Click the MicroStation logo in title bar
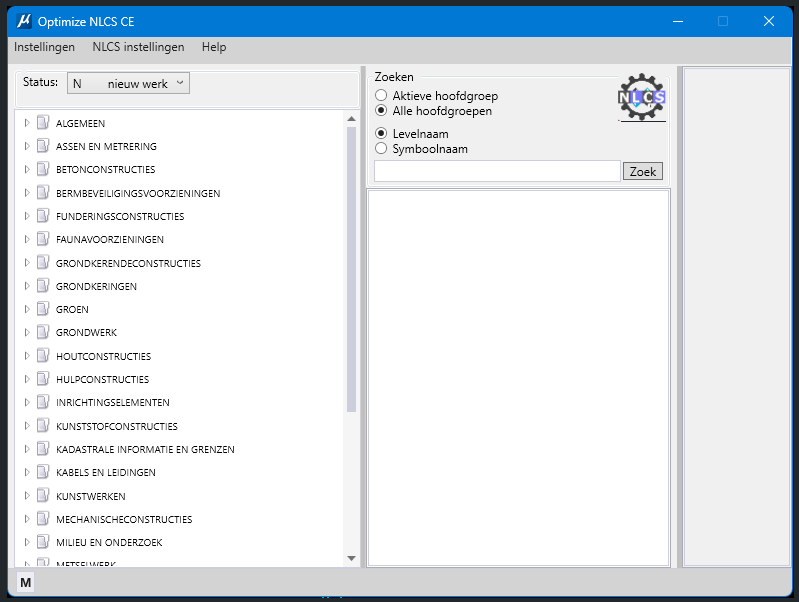 point(24,21)
